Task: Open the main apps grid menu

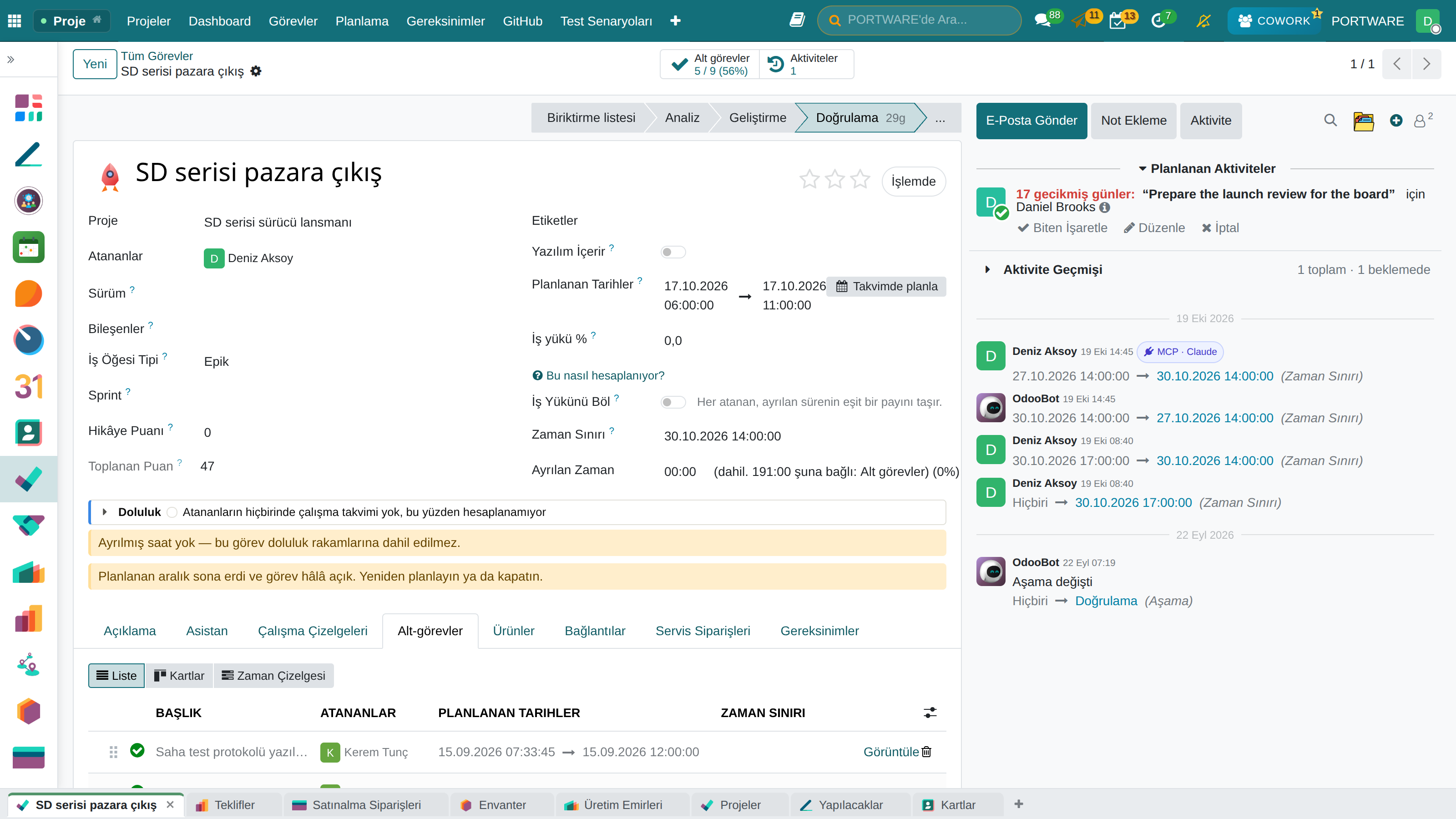Action: (15, 21)
